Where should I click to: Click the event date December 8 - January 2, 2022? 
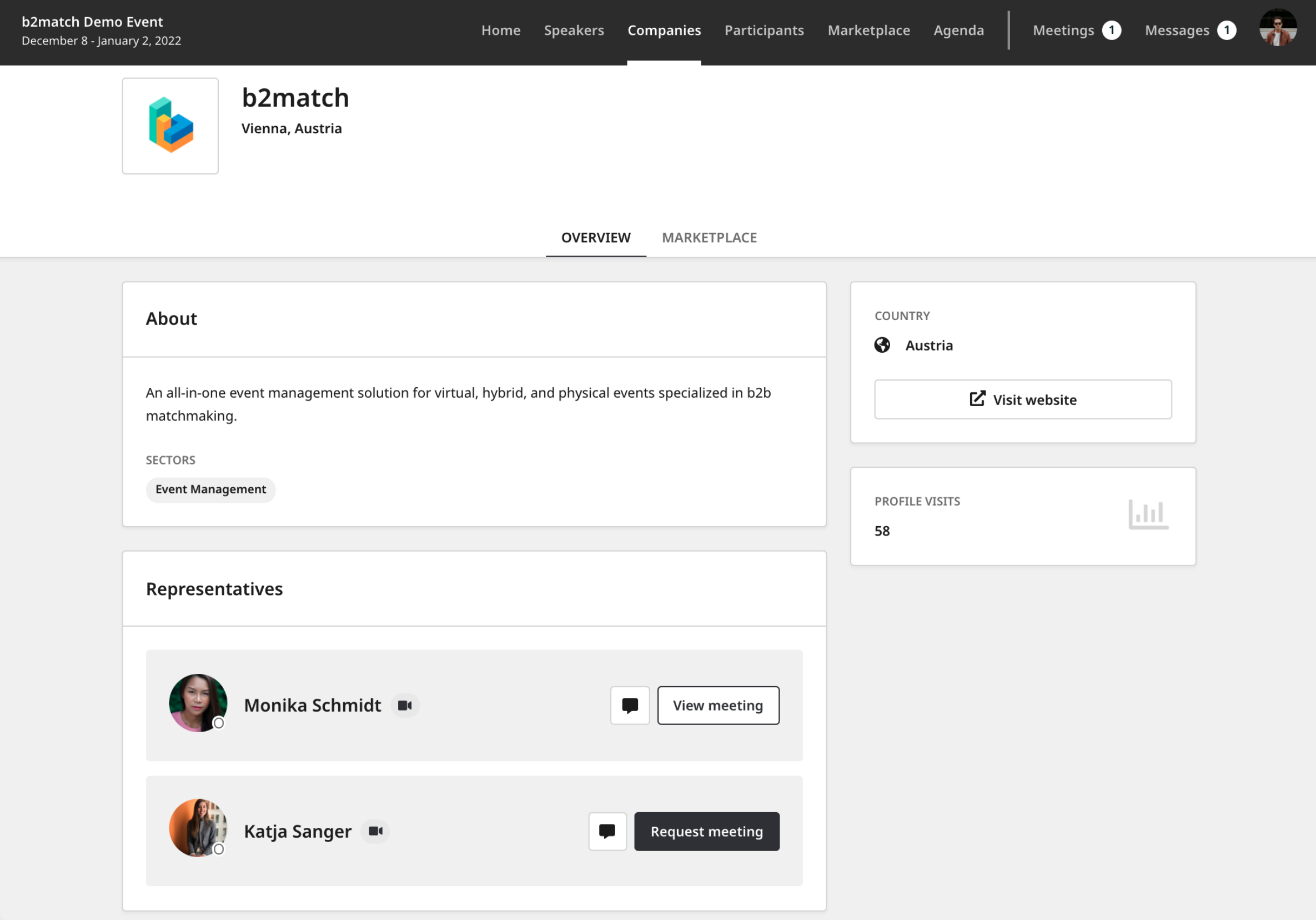(x=102, y=41)
